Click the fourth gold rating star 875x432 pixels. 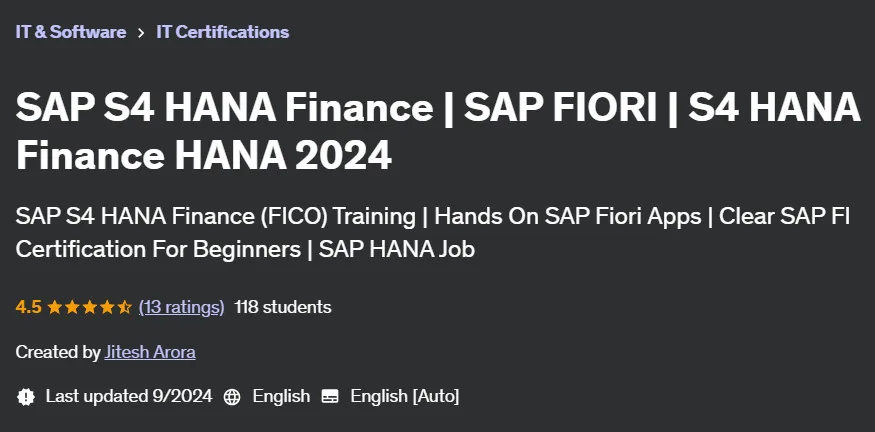[x=107, y=307]
